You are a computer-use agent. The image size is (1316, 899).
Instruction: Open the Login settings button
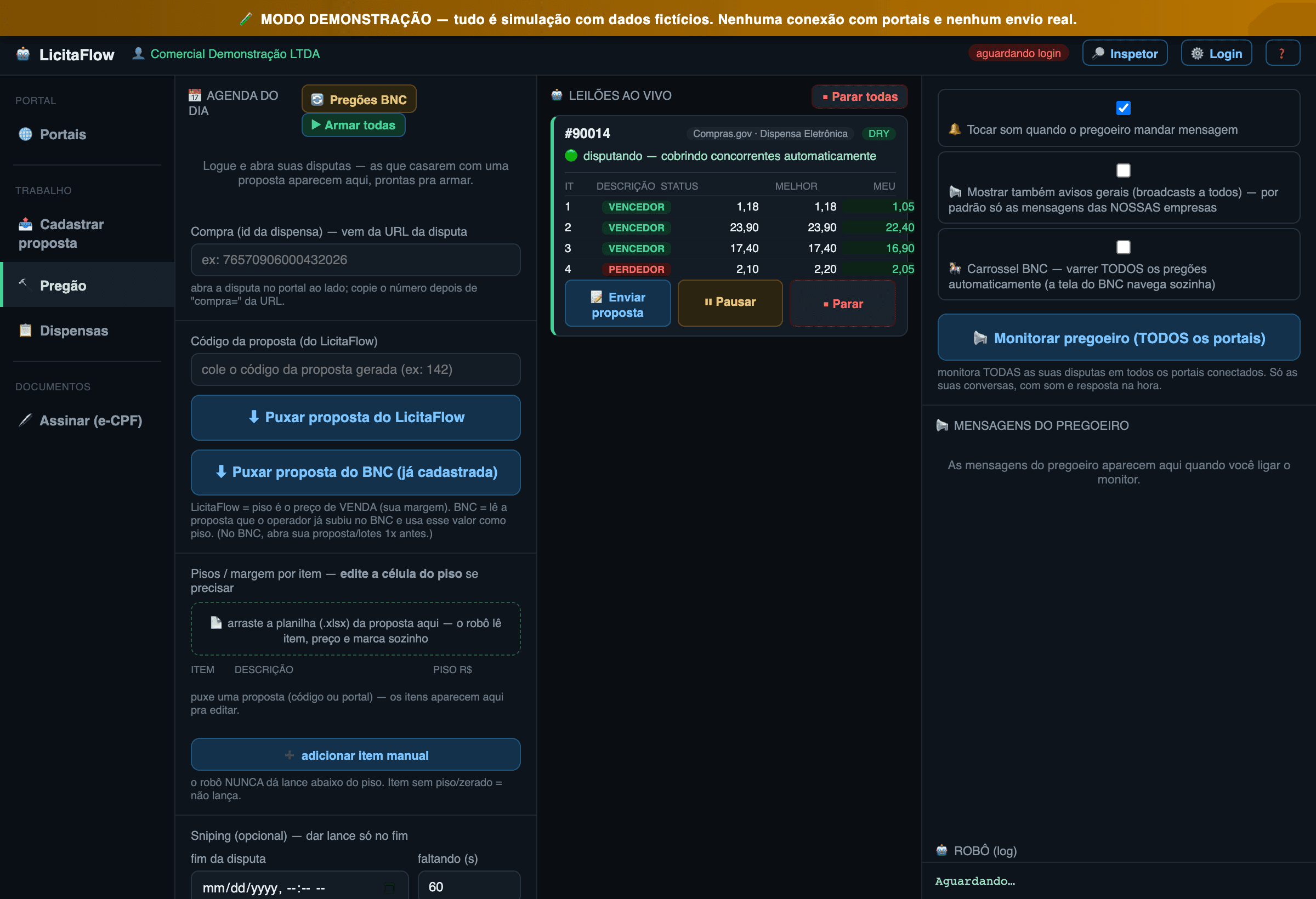coord(1216,53)
